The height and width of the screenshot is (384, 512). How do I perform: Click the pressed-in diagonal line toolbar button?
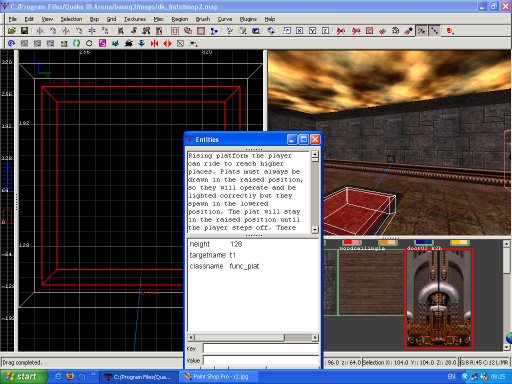[434, 31]
